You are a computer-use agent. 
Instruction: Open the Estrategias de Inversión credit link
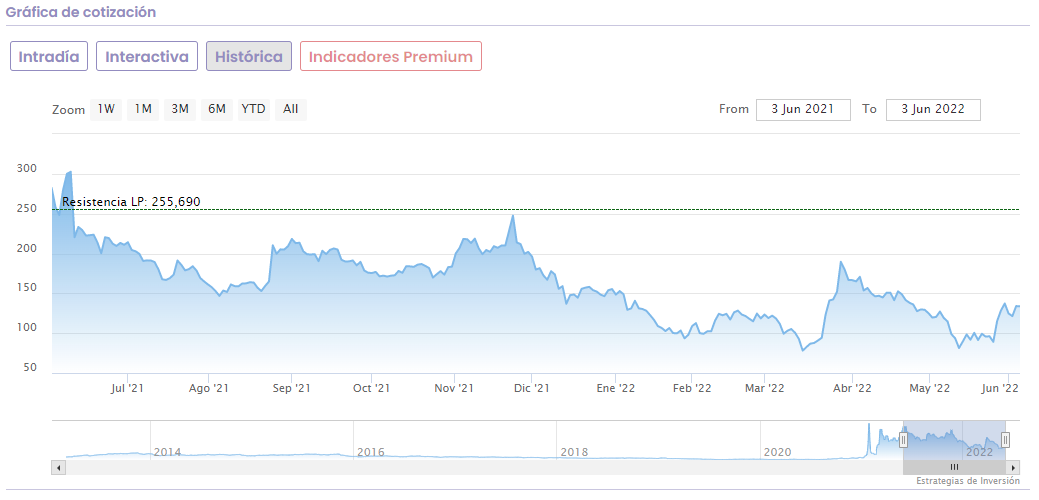tap(967, 481)
